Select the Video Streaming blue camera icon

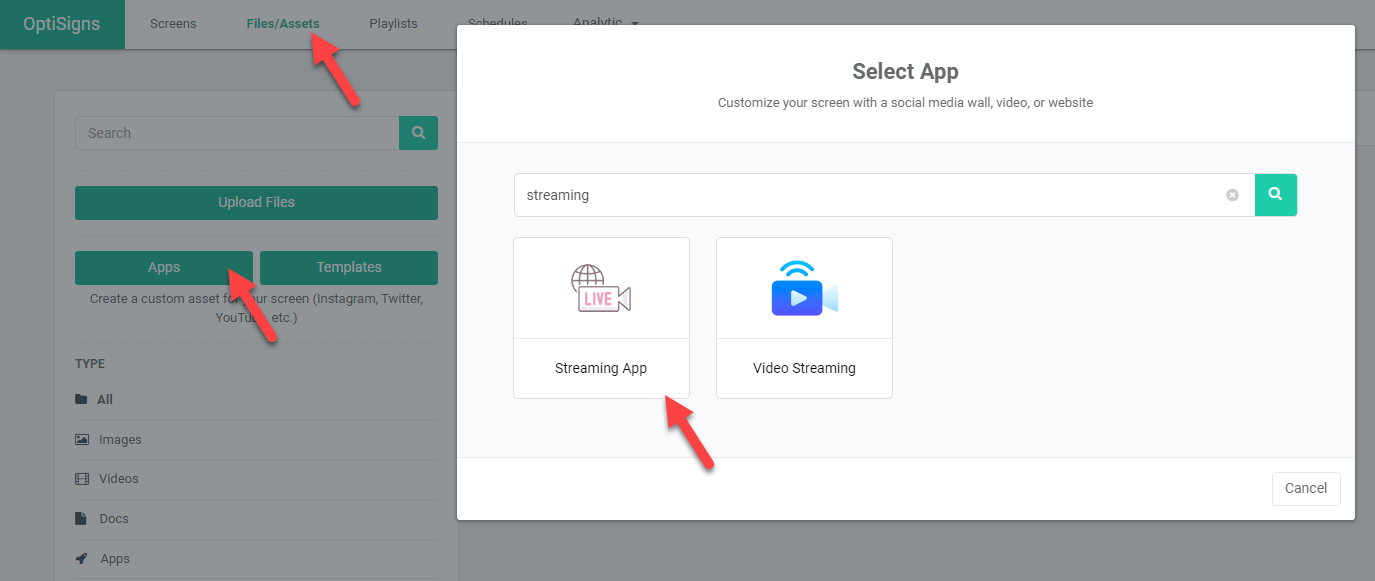tap(804, 288)
